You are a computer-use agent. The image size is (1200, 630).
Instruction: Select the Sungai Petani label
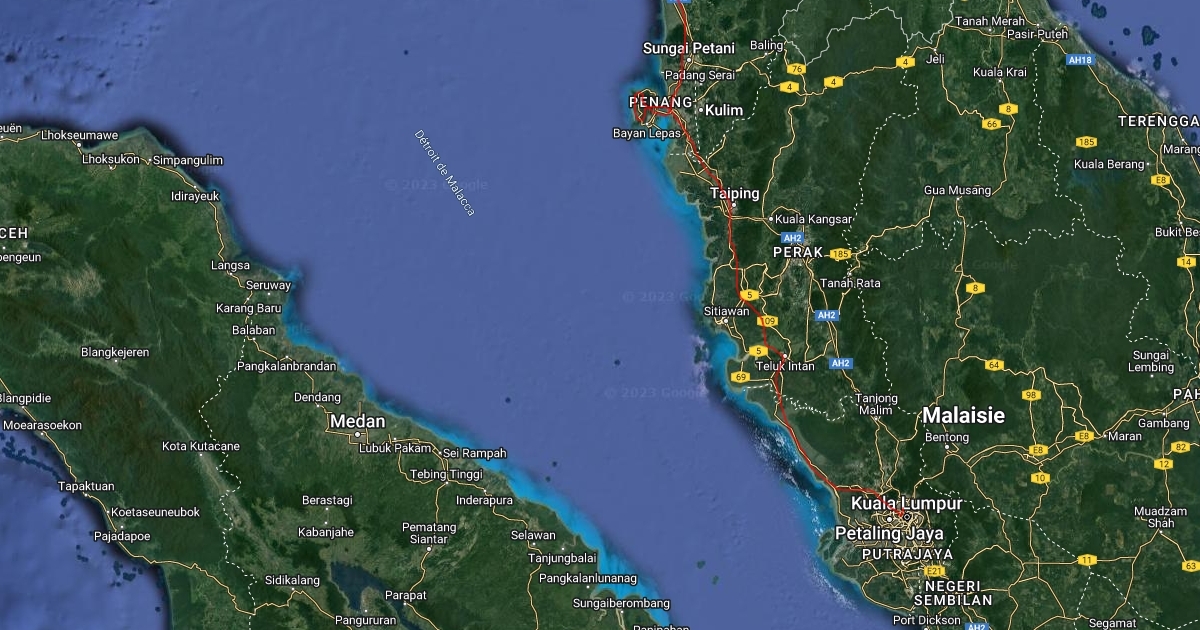click(x=688, y=48)
